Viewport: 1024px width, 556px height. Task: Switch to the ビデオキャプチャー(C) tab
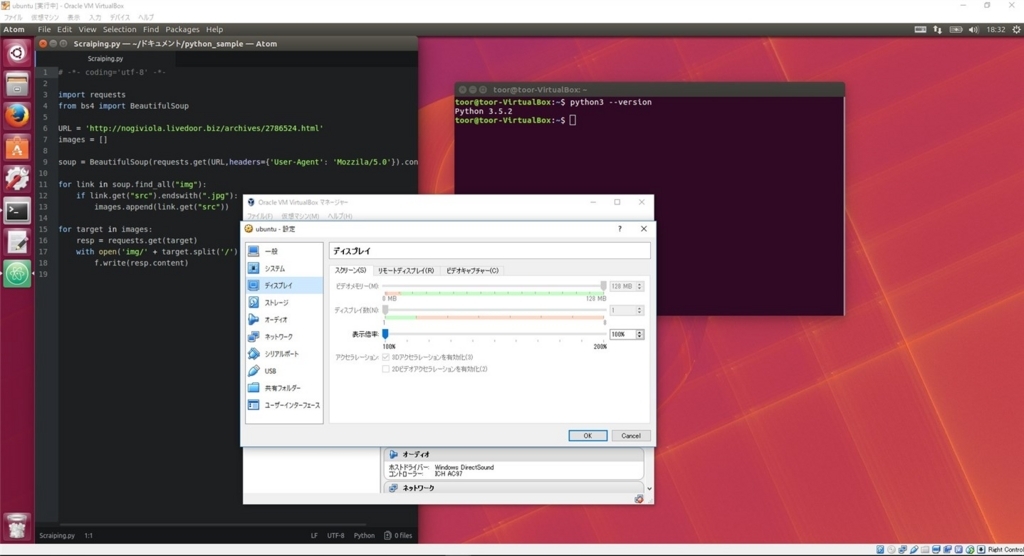point(472,270)
